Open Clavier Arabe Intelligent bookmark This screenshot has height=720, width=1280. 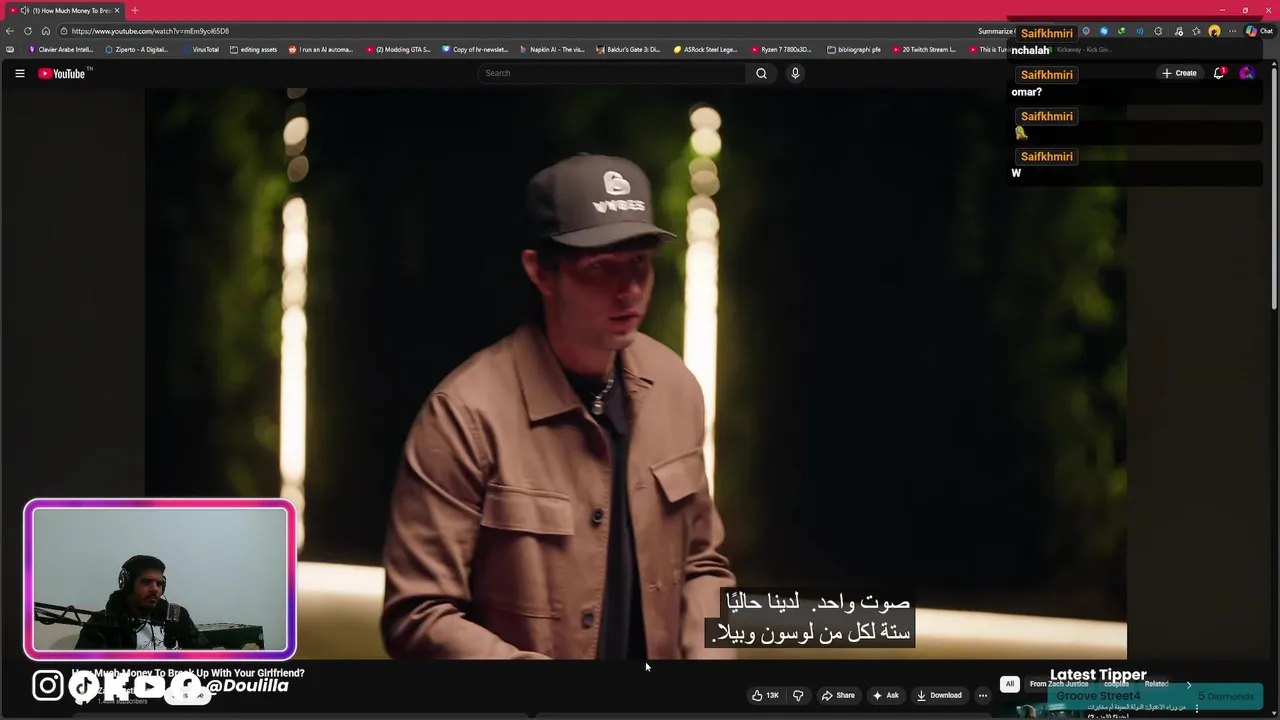[x=61, y=49]
